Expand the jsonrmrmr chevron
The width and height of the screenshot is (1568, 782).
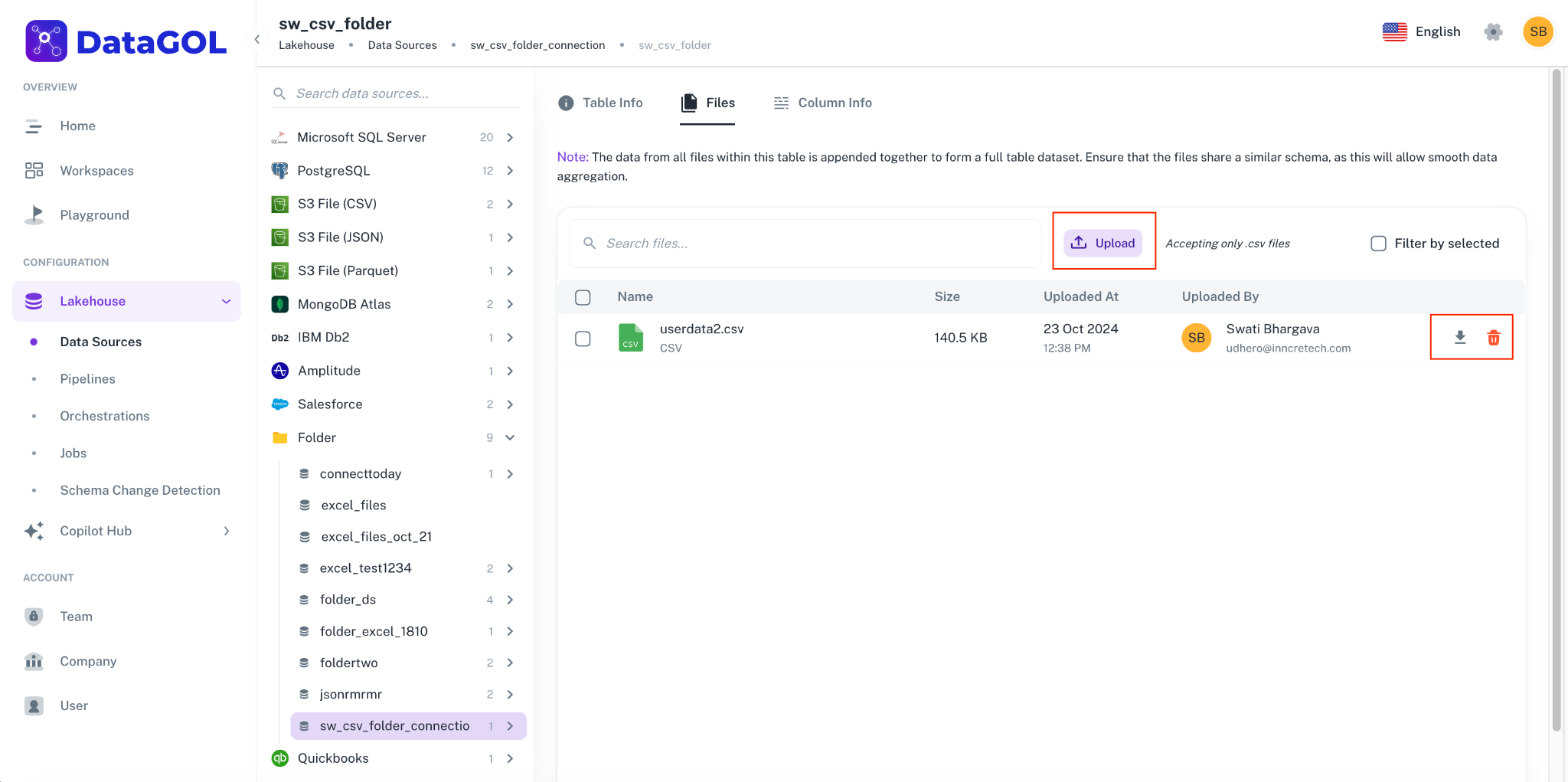coord(510,695)
